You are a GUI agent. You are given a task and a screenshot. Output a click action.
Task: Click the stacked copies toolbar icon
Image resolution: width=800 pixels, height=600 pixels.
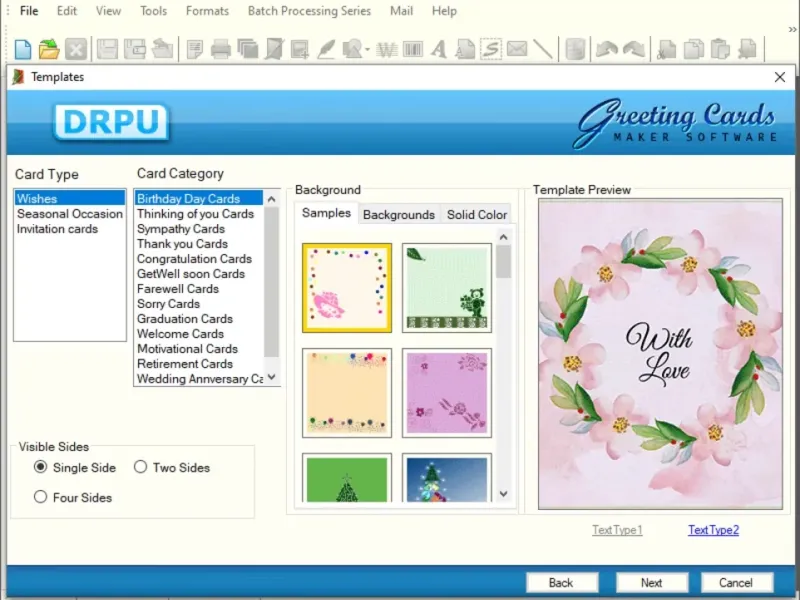pos(248,49)
